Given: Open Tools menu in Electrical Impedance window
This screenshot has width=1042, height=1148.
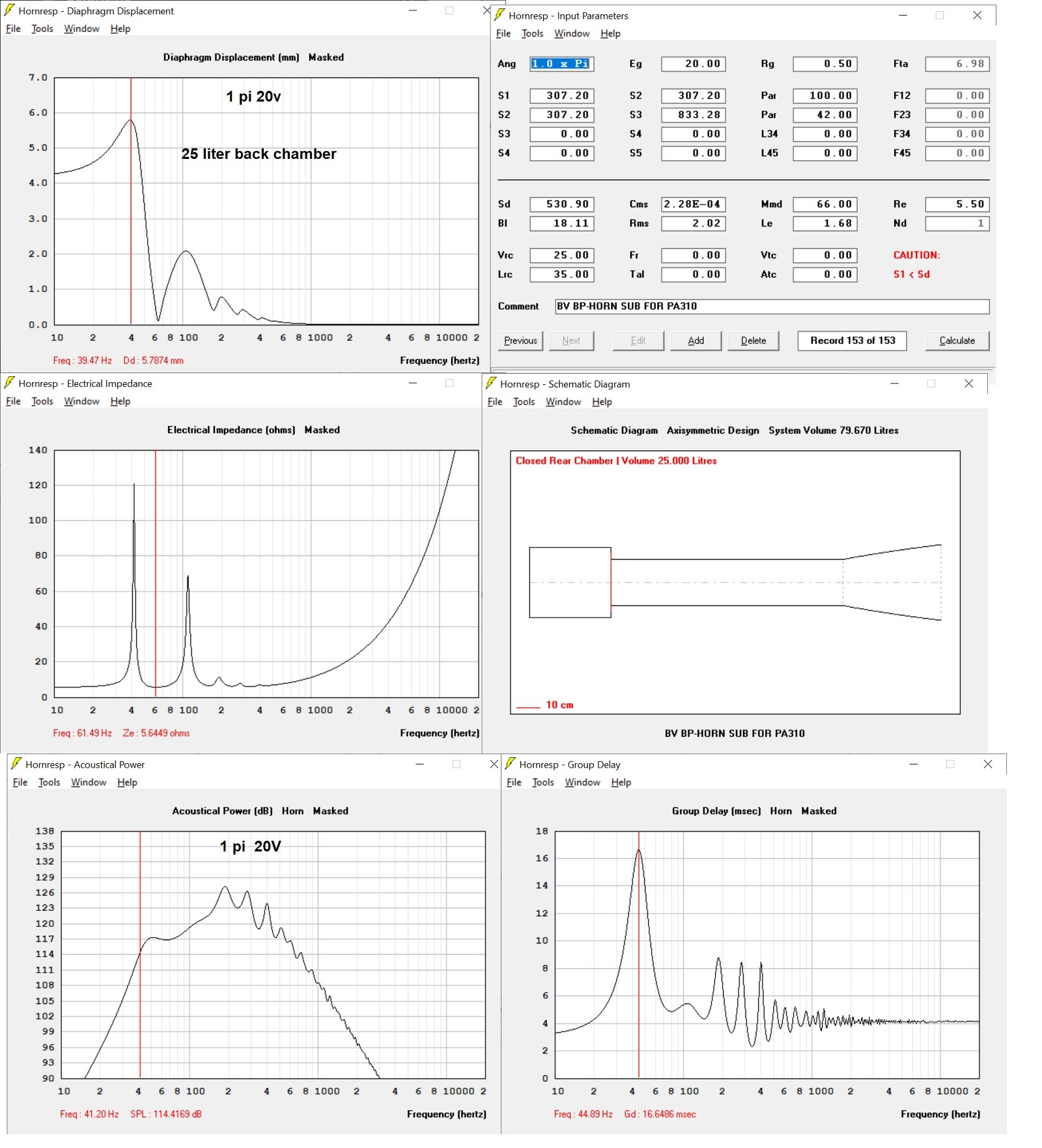Looking at the screenshot, I should tap(42, 401).
